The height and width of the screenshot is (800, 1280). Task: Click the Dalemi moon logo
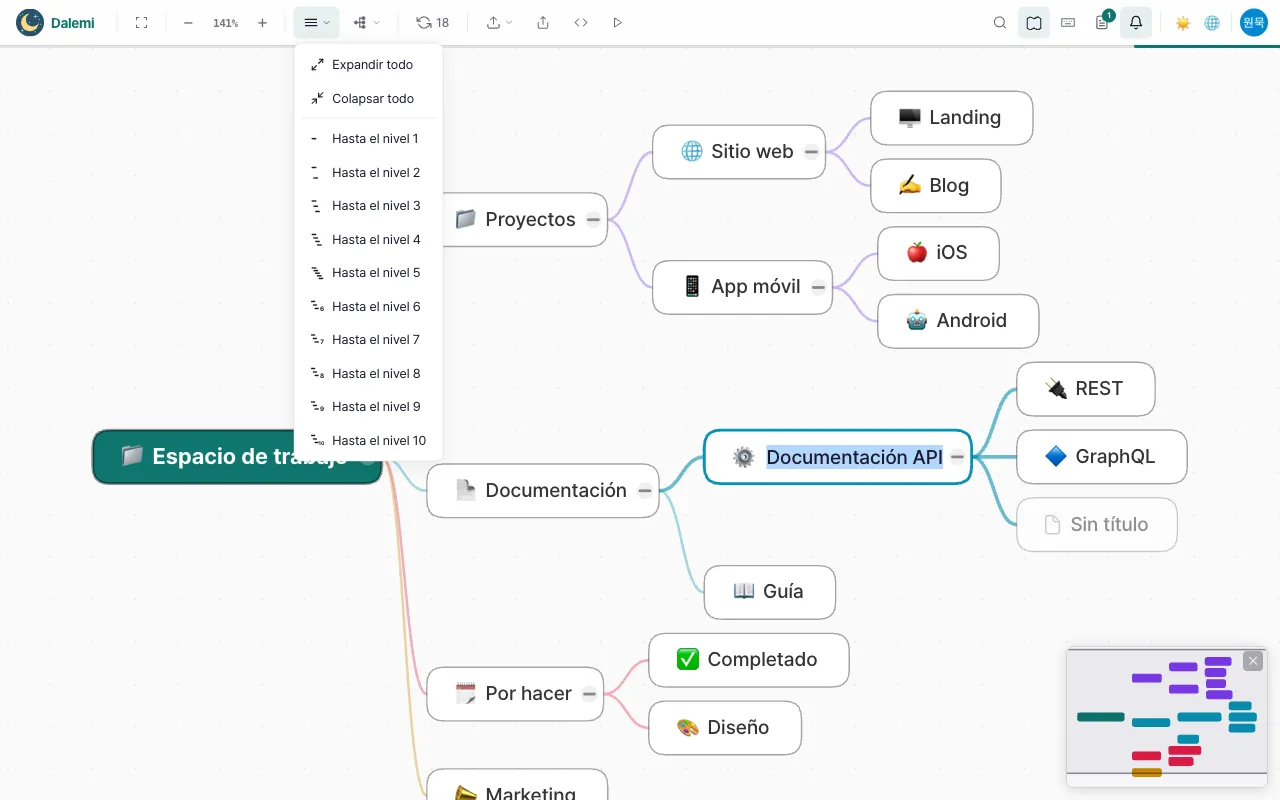tap(30, 22)
